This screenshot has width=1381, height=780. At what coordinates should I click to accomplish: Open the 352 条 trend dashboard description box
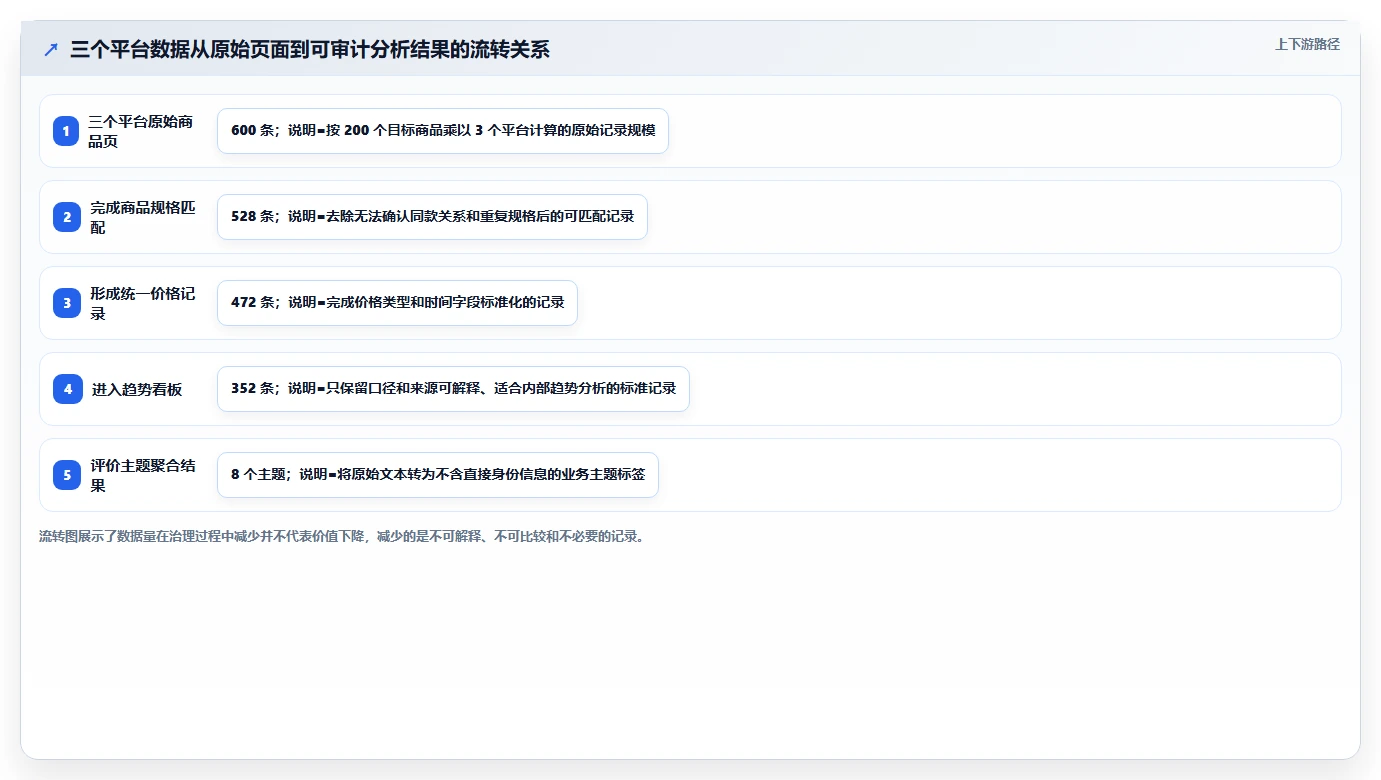click(x=453, y=389)
